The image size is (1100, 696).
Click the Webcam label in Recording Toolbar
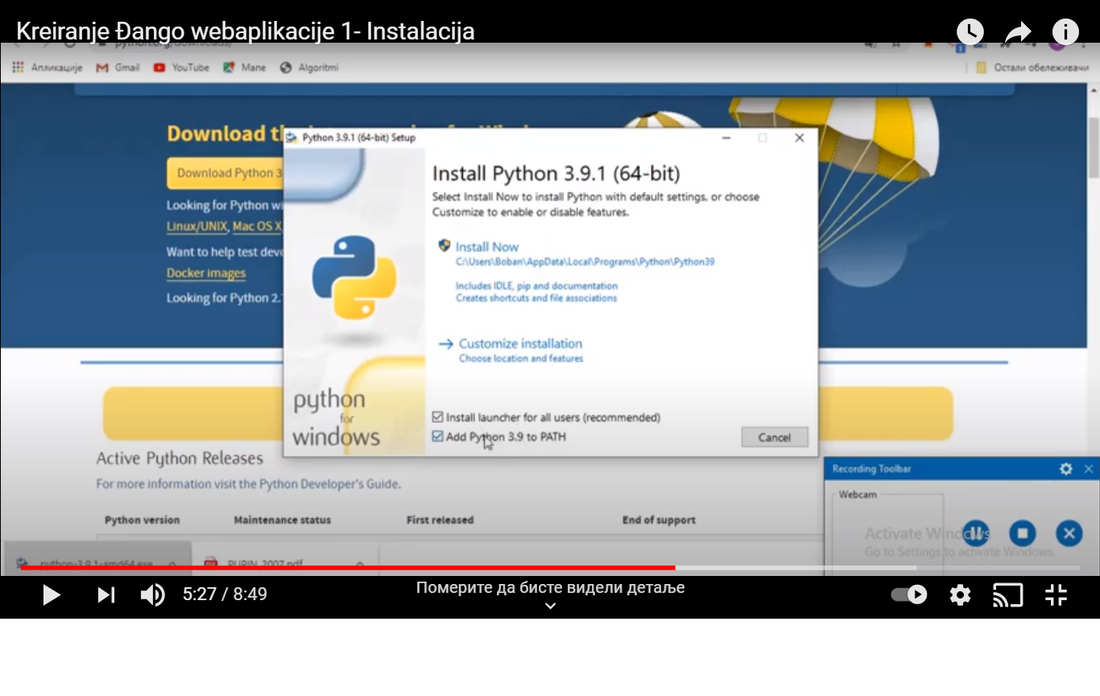click(857, 495)
